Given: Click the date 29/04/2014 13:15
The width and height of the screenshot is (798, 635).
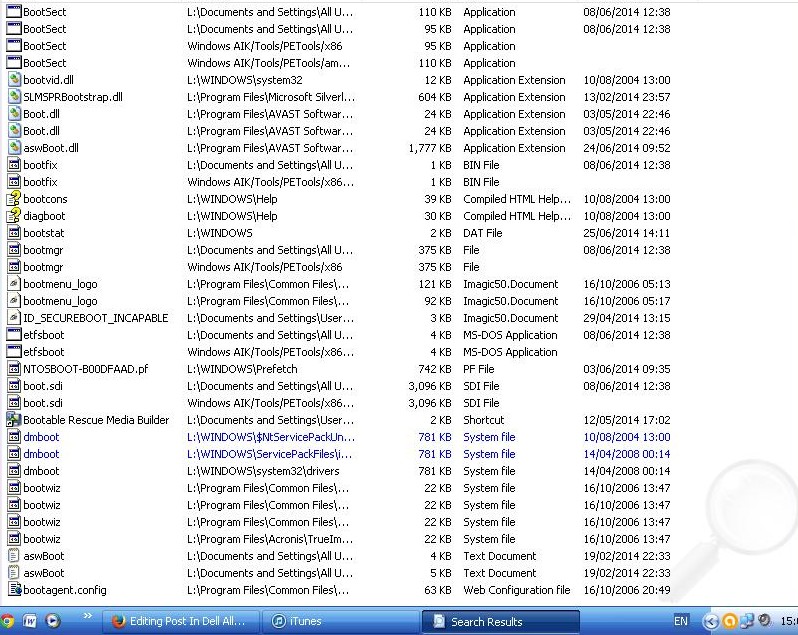Looking at the screenshot, I should 626,318.
